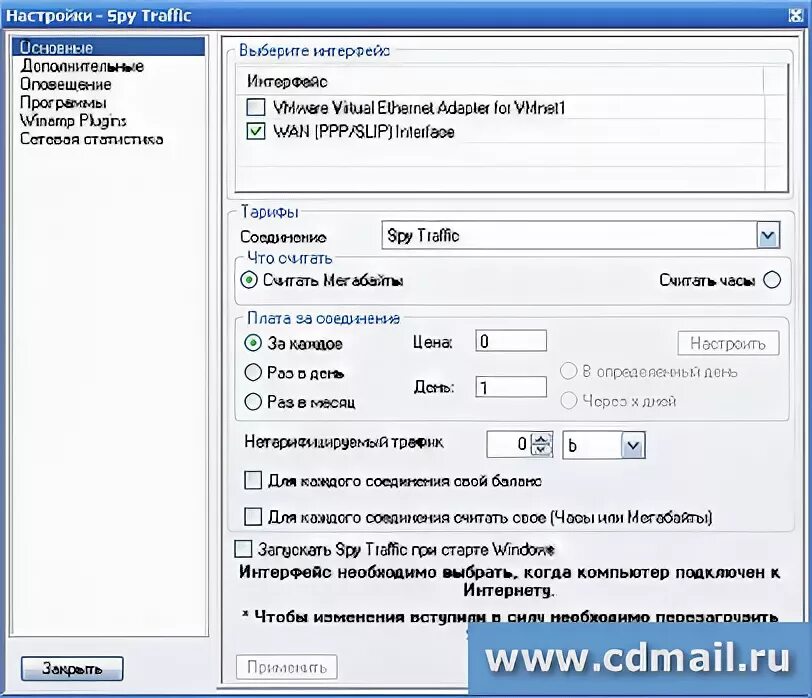This screenshot has height=698, width=812.
Task: Open the Winamp Plugins category
Action: tap(73, 121)
